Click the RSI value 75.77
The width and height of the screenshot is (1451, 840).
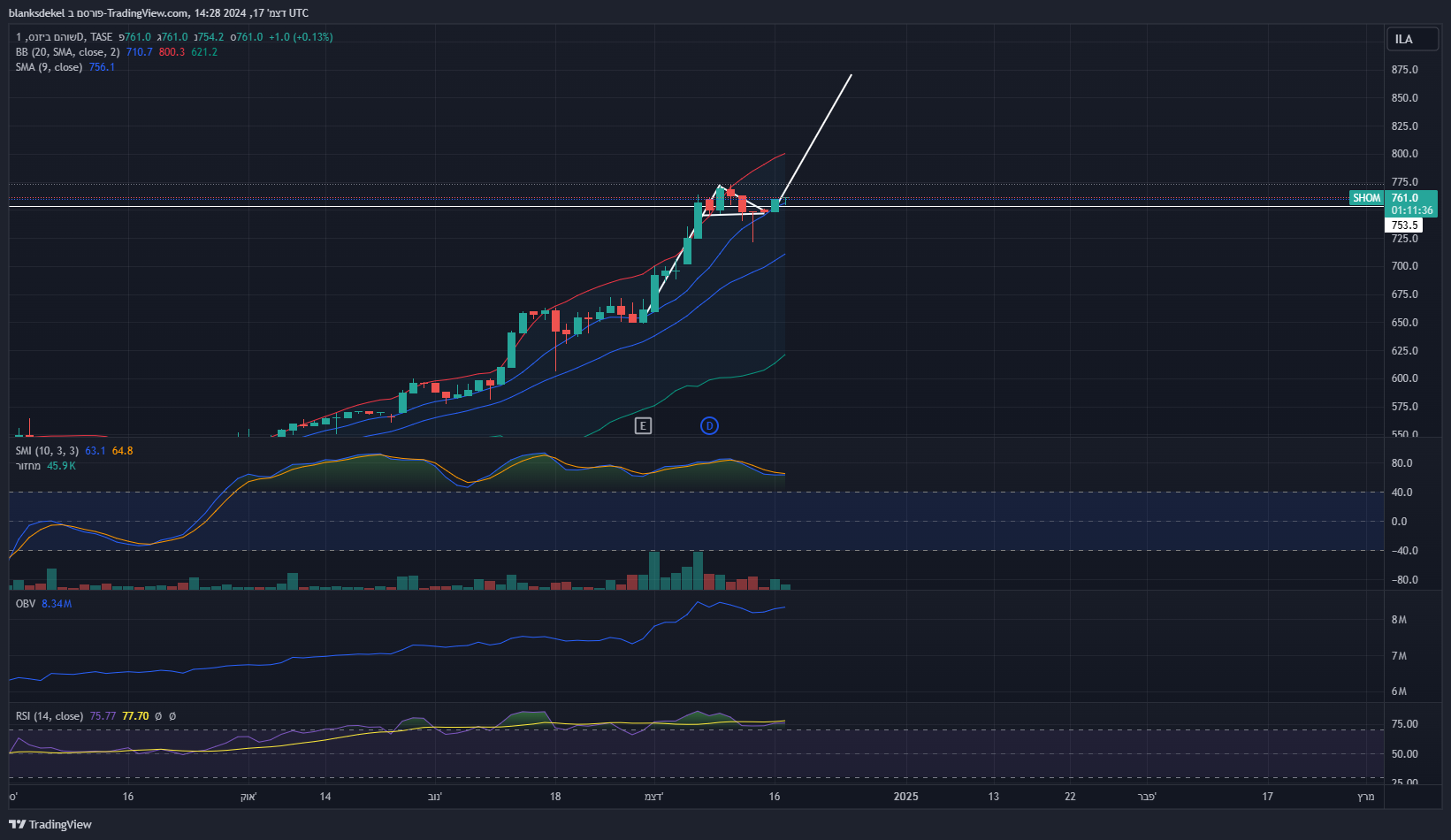103,716
